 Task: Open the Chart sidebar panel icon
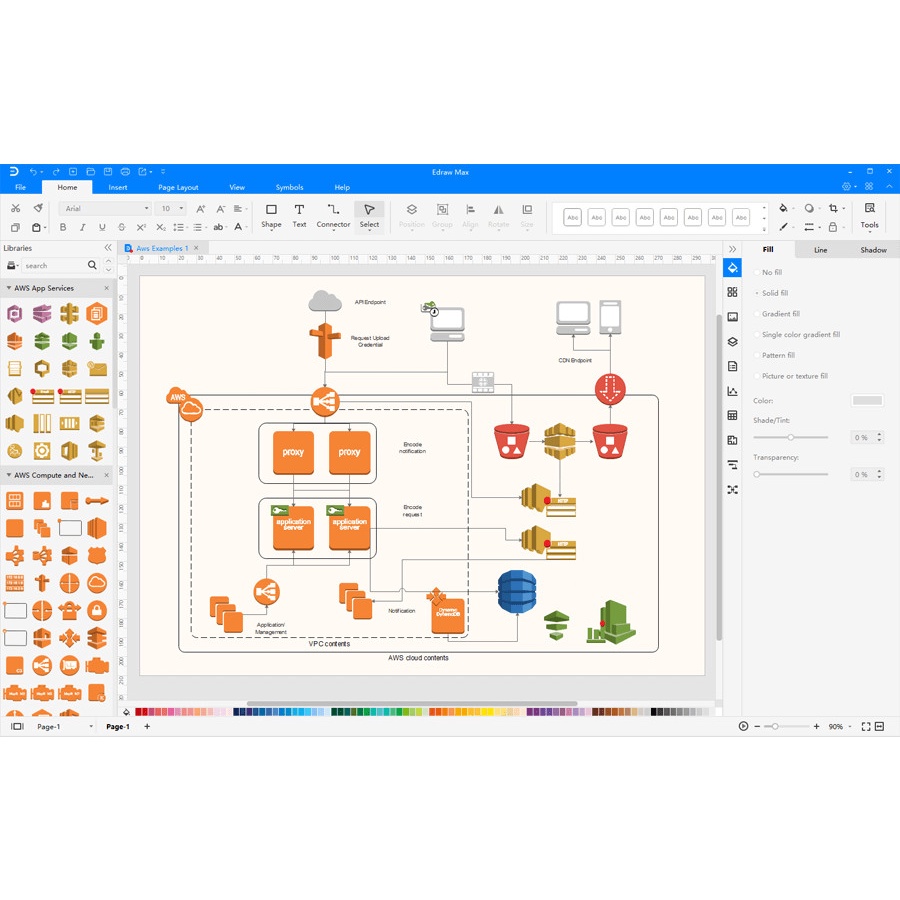[732, 391]
